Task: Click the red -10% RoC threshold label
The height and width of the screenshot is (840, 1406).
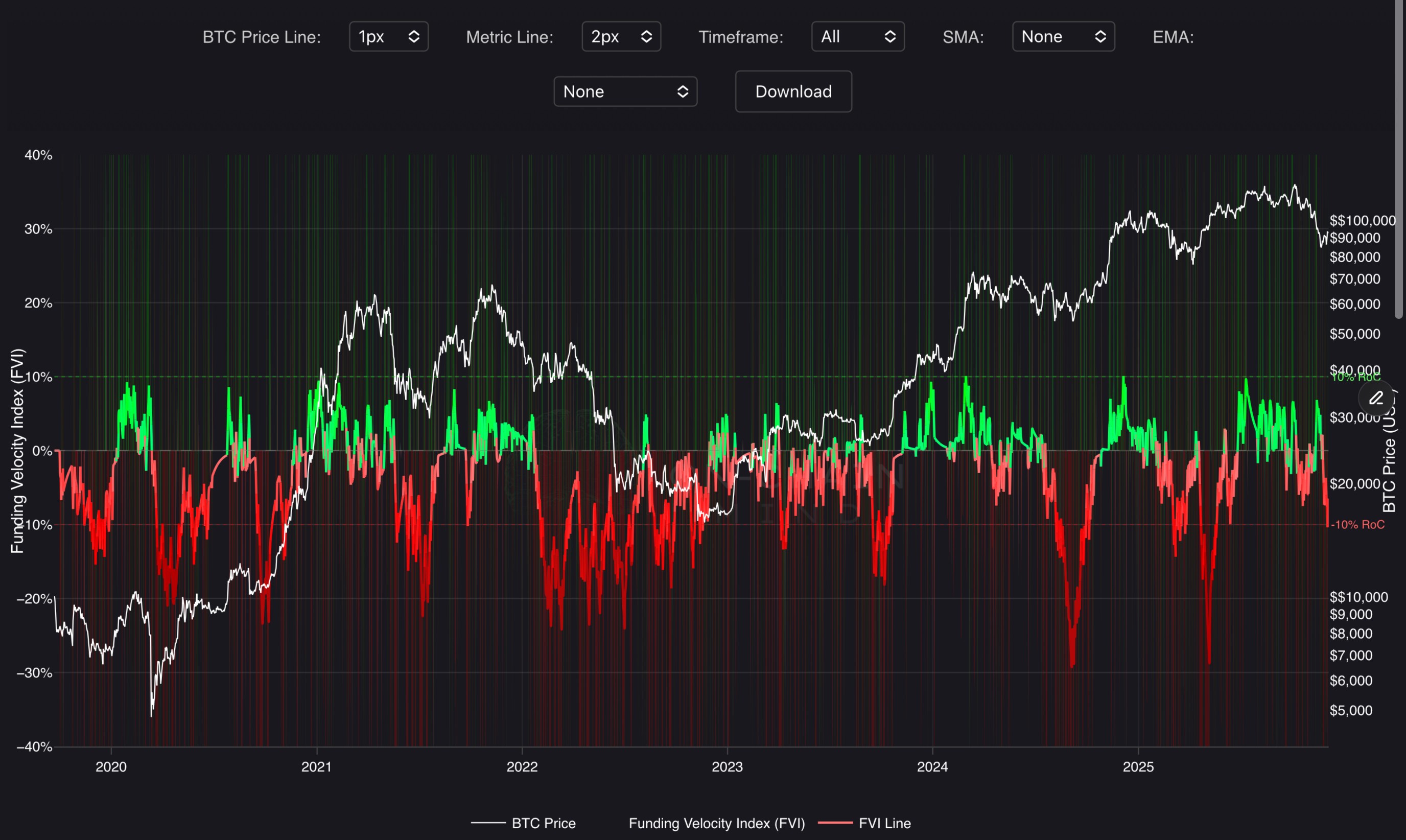Action: coord(1357,525)
